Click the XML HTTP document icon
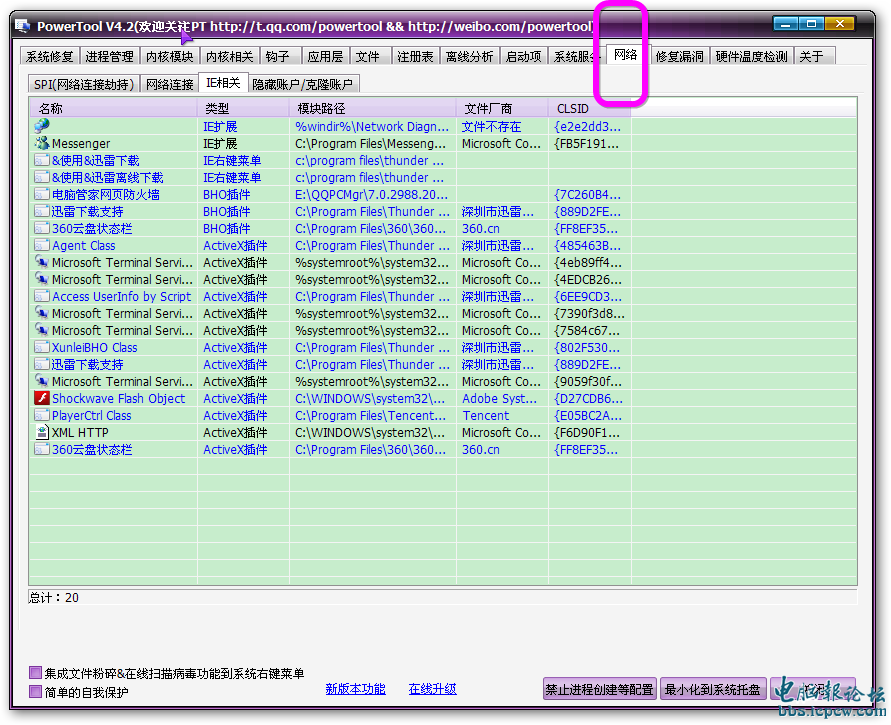 [41, 433]
